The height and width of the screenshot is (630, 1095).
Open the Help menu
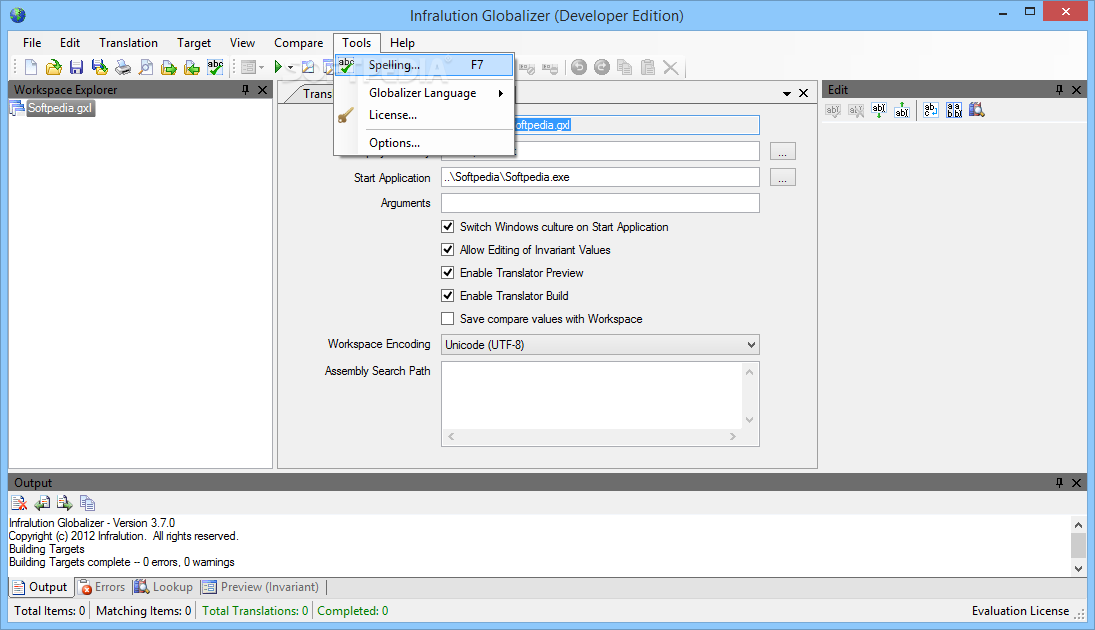[402, 43]
